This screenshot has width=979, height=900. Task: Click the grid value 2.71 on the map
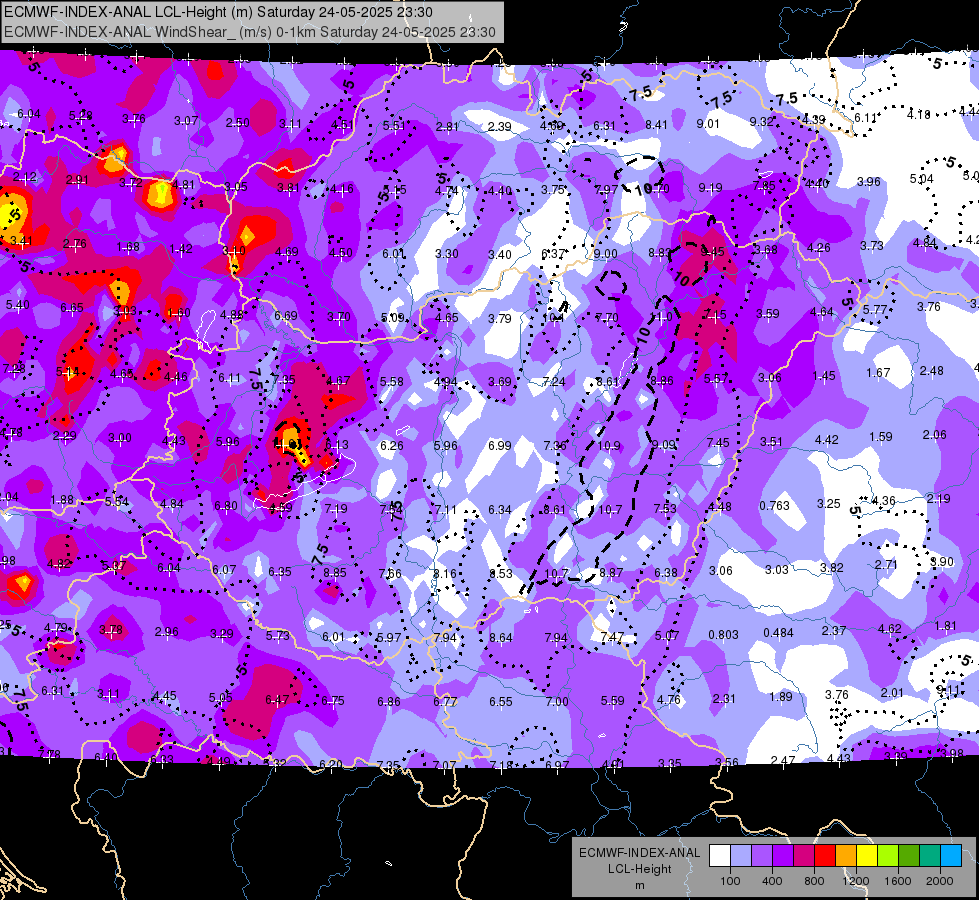[x=885, y=564]
